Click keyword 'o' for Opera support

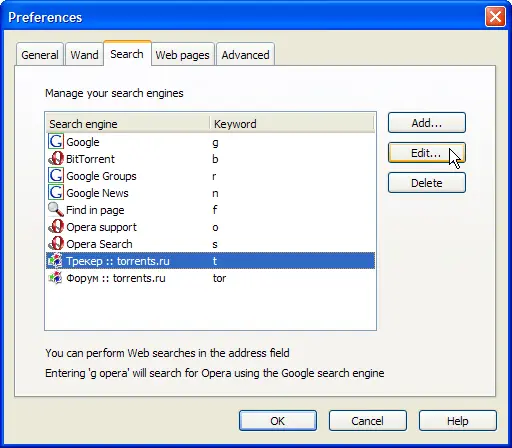coord(215,227)
